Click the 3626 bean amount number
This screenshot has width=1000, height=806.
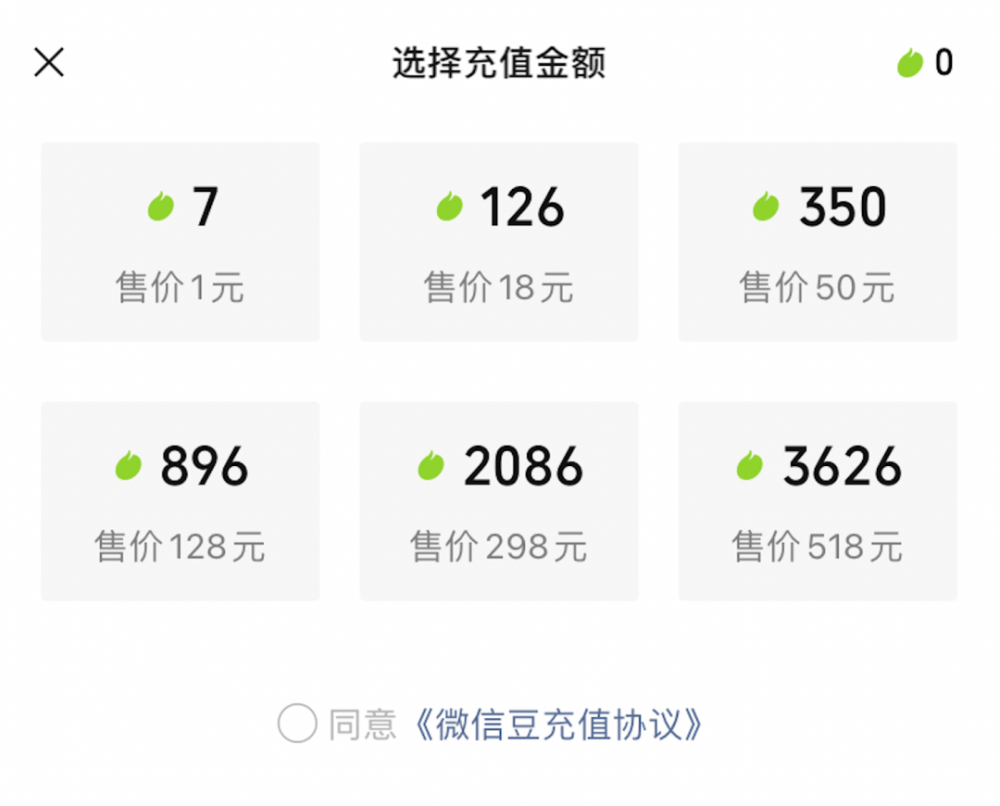(x=842, y=466)
